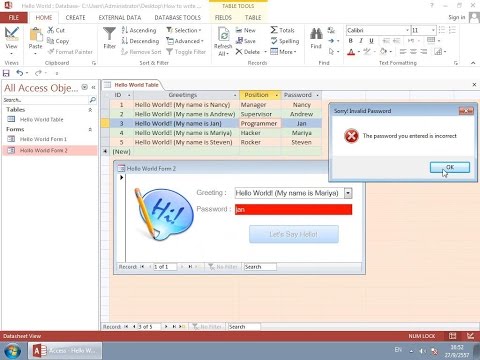The height and width of the screenshot is (360, 480).
Task: Toggle Bold formatting
Action: tap(350, 41)
